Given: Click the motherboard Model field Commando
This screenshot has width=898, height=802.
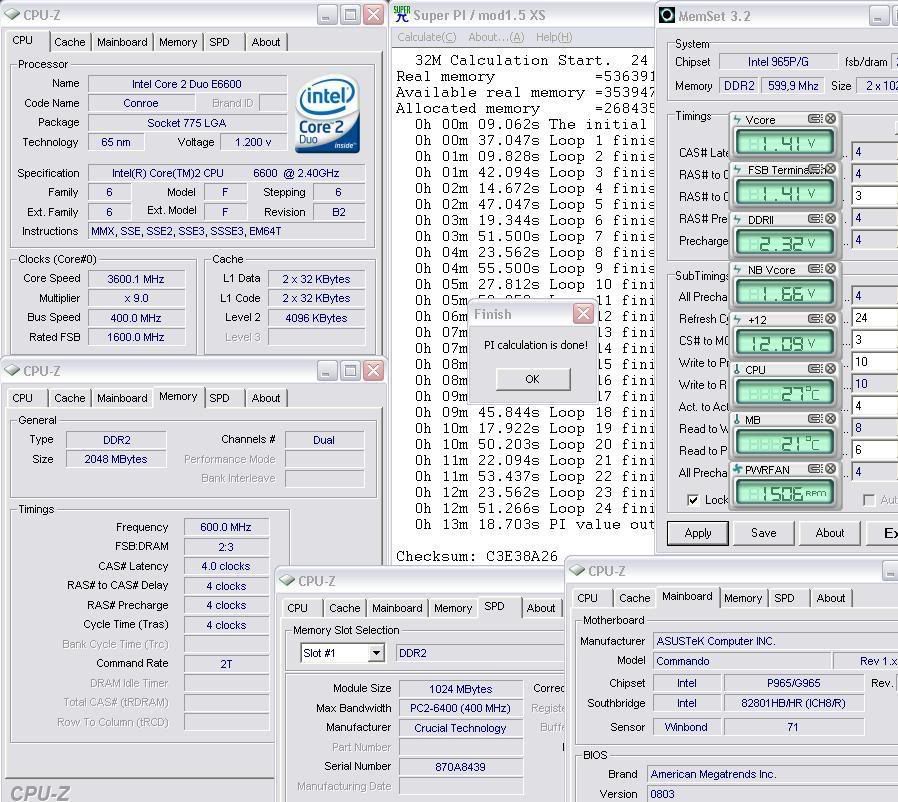Looking at the screenshot, I should pyautogui.click(x=742, y=661).
